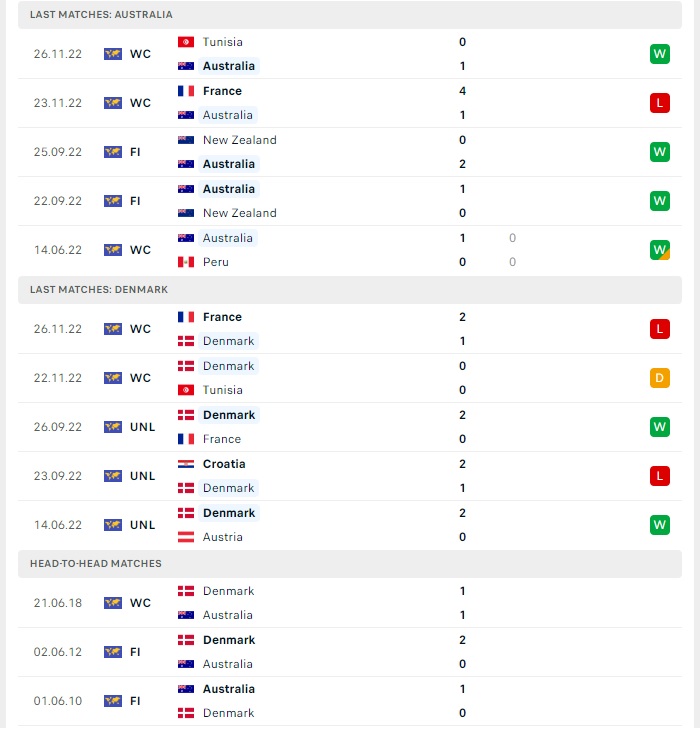The width and height of the screenshot is (700, 729).
Task: Click the red L badge for the Croatia vs Denmark match
Action: pos(660,476)
